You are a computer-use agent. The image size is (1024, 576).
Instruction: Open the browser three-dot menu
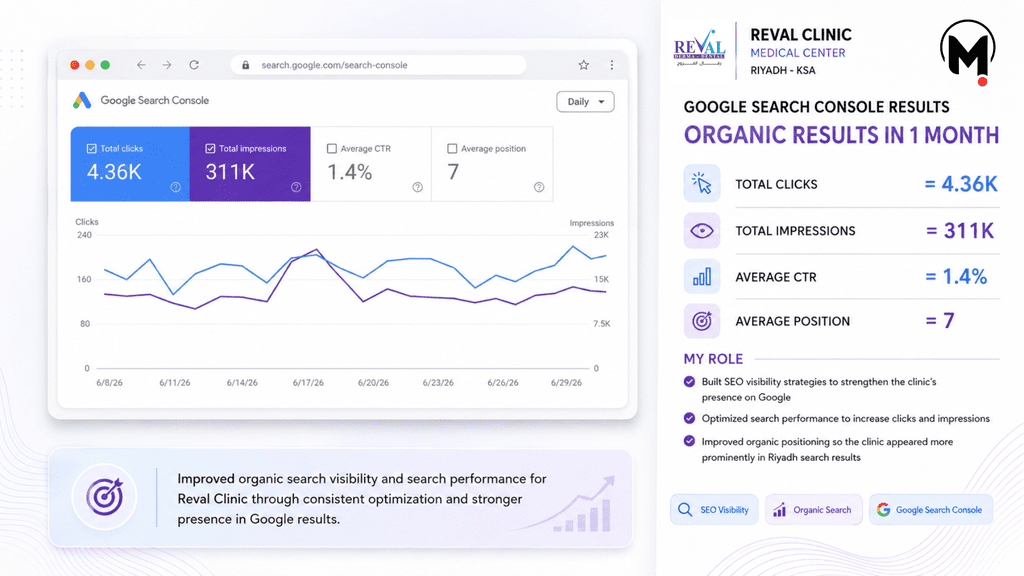(612, 65)
